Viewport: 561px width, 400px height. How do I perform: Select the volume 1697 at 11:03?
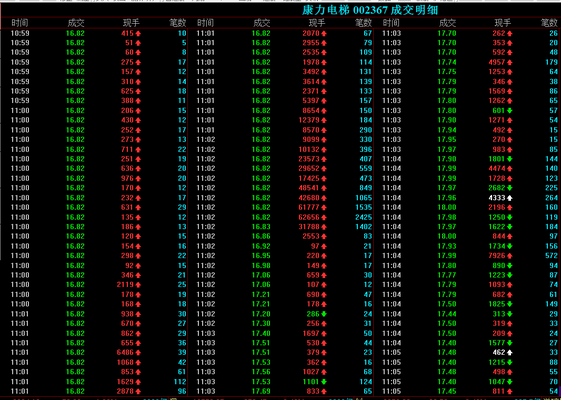click(311, 333)
